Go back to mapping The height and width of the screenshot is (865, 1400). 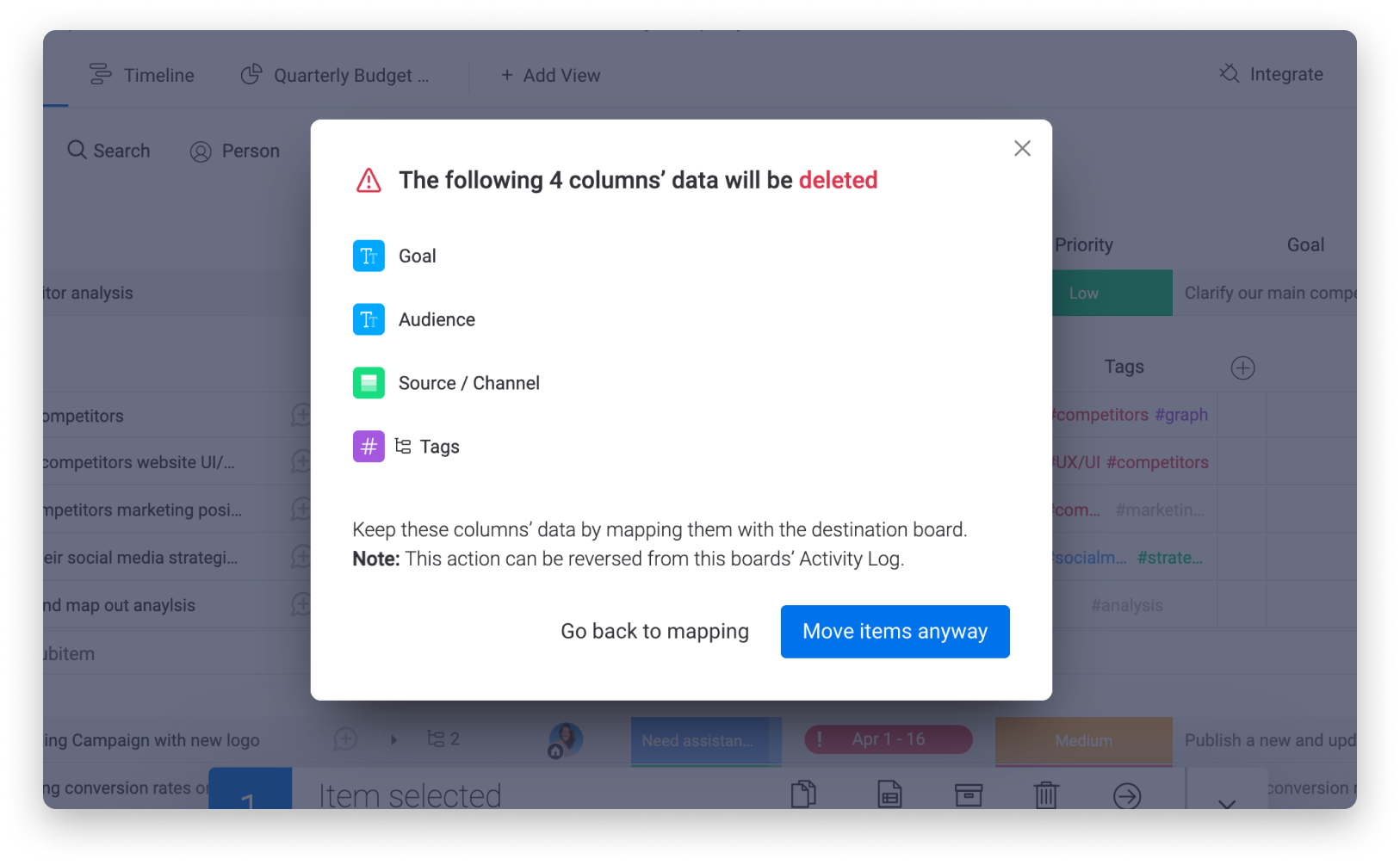click(654, 632)
